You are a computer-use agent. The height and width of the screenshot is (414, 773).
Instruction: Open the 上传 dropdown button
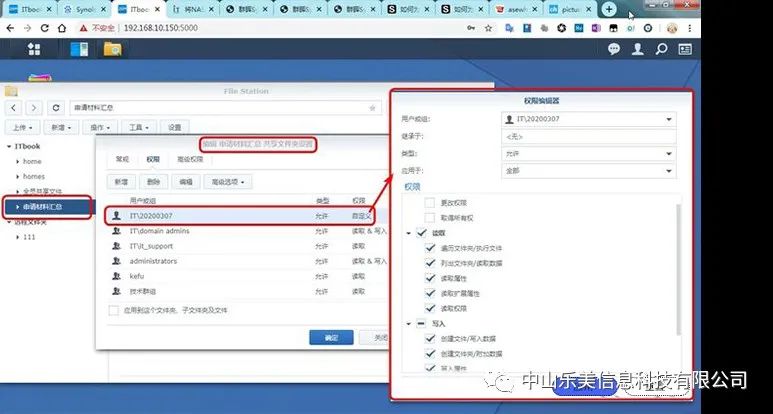(22, 127)
